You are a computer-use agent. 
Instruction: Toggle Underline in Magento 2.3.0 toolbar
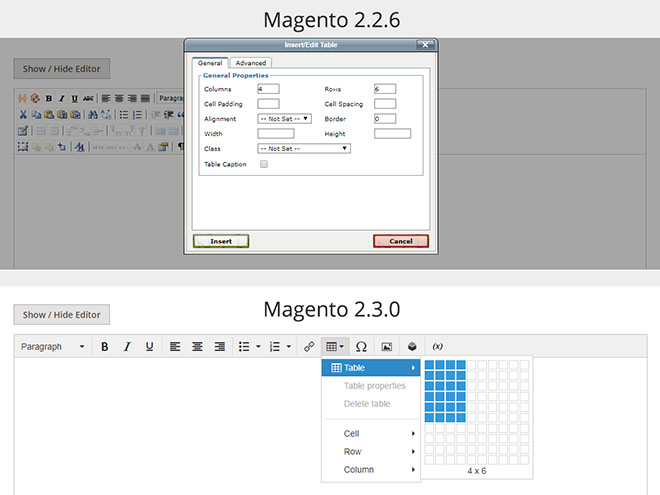pyautogui.click(x=149, y=346)
